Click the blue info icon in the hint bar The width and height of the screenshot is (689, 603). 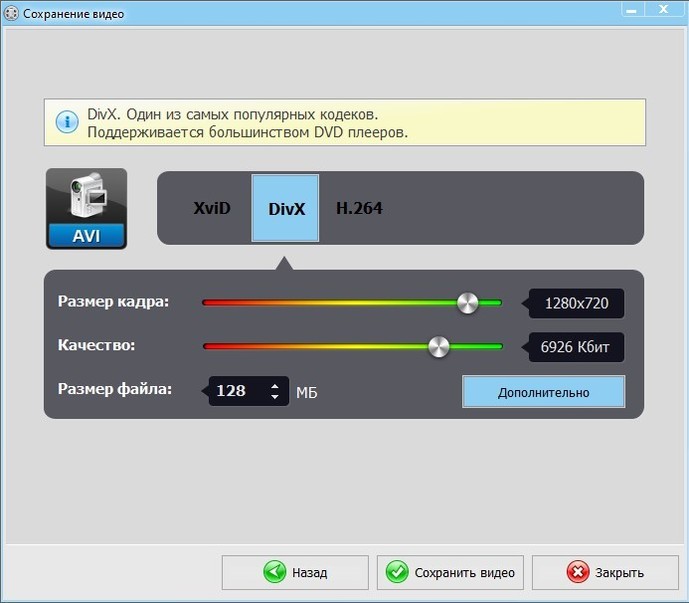[x=67, y=122]
